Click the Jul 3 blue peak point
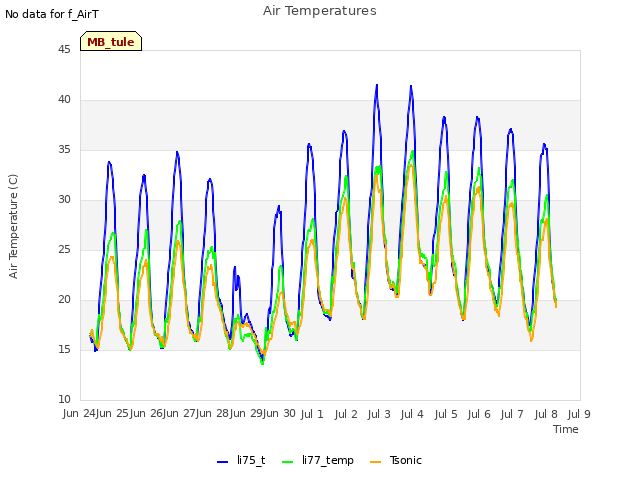The height and width of the screenshot is (480, 640). 377,85
